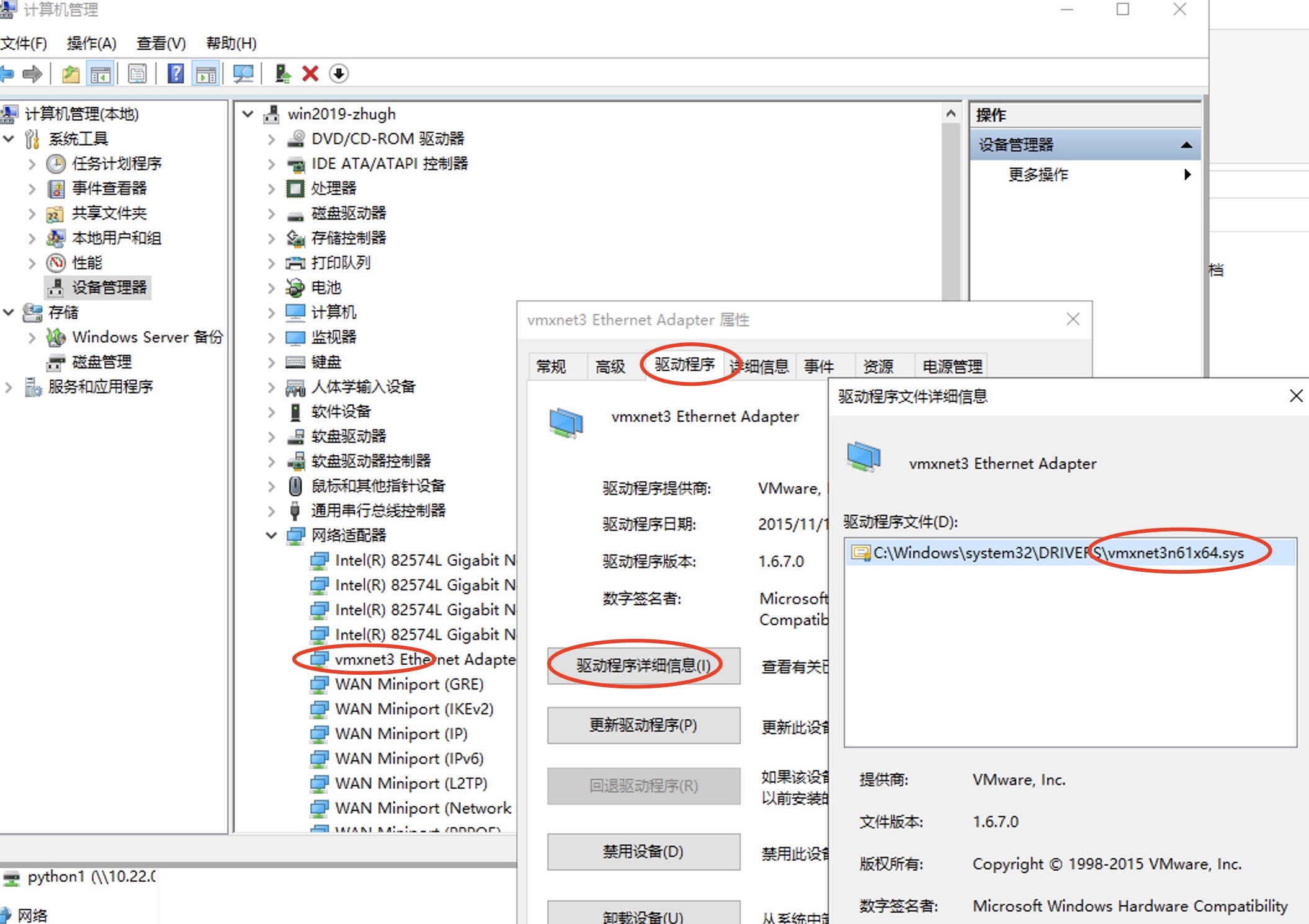Open the 文件(F) menu

24,43
